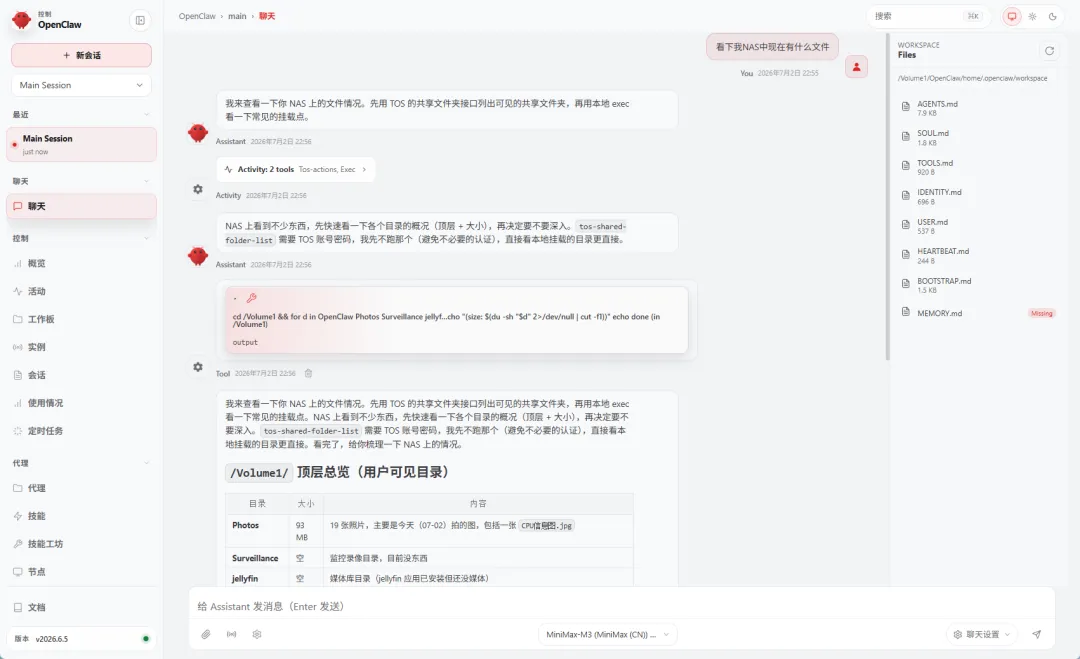The width and height of the screenshot is (1080, 659).
Task: Select the system monitor theme icon
Action: 1011,16
